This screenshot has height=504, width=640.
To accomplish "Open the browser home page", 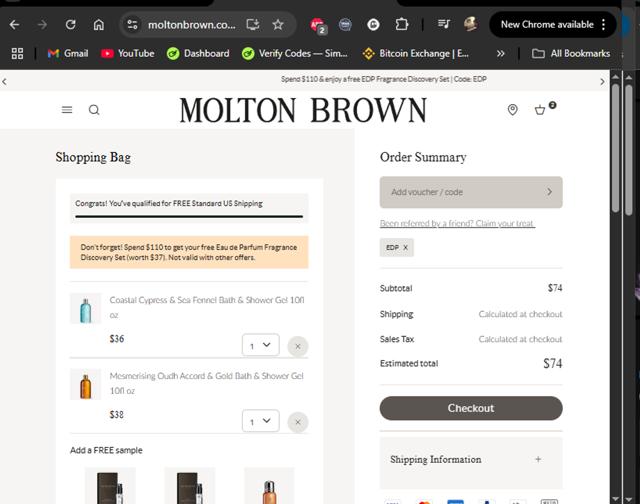I will coord(98,25).
